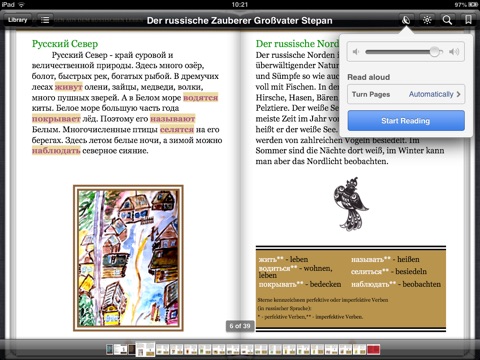
Task: Open the search magnifier icon
Action: coord(447,20)
